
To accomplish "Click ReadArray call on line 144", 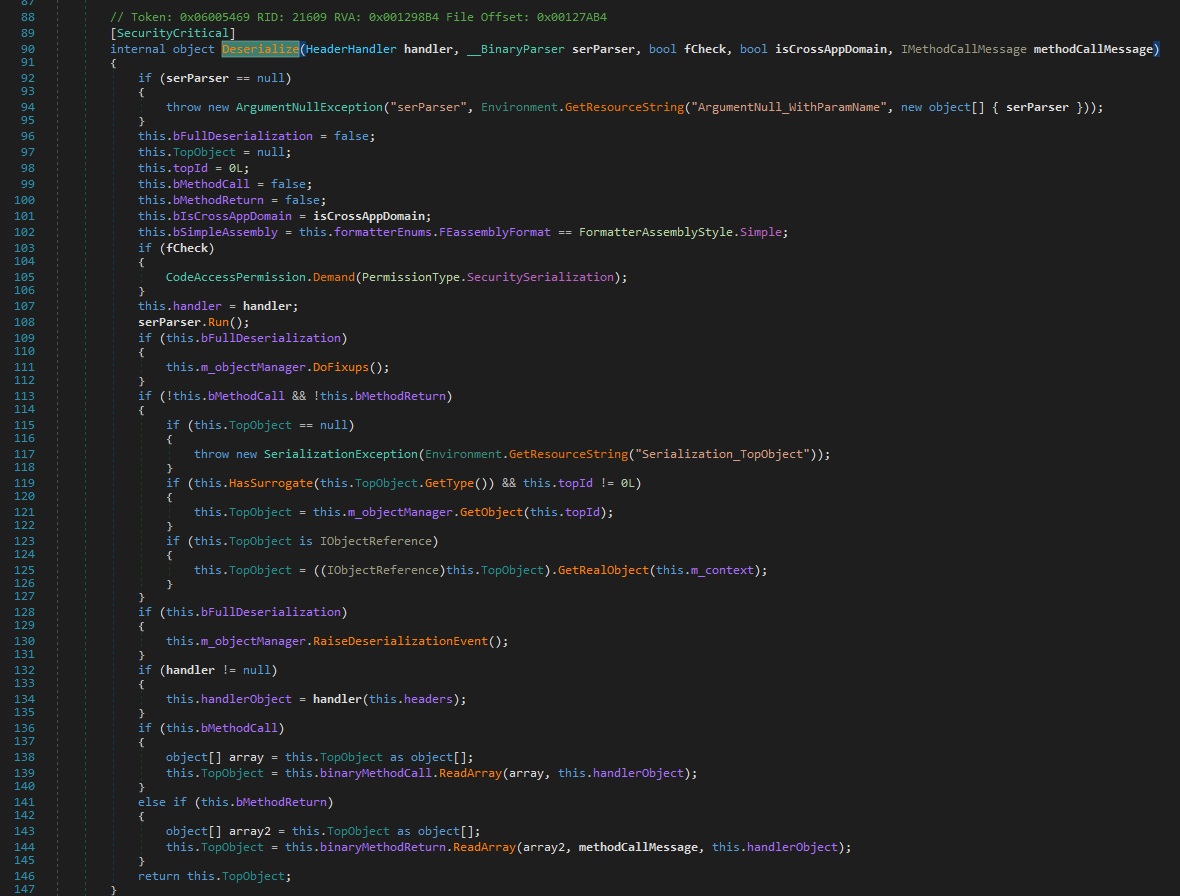I will click(x=484, y=847).
